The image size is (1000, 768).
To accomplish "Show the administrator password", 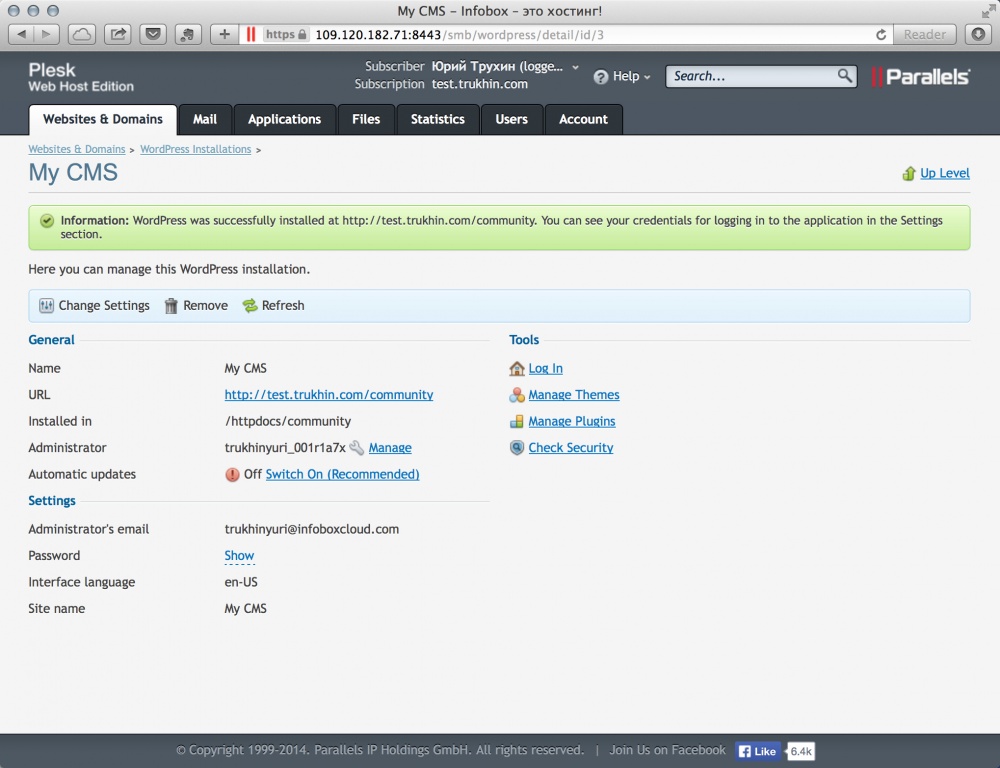I will [x=239, y=555].
